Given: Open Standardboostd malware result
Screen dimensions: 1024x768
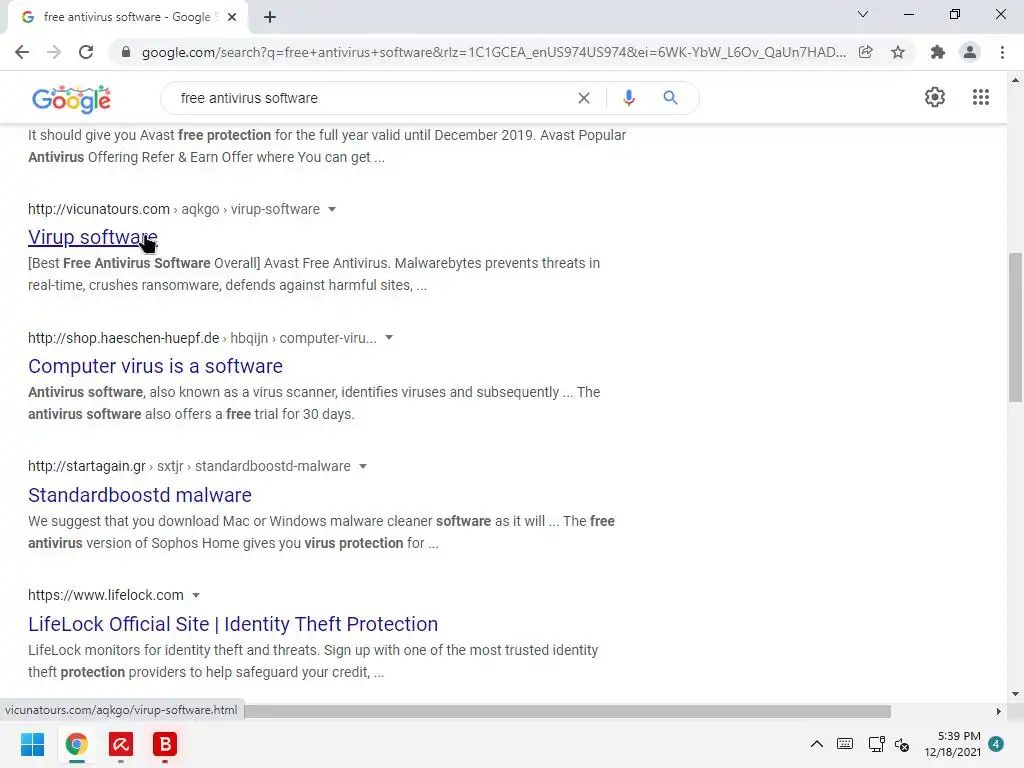Looking at the screenshot, I should click(x=140, y=495).
